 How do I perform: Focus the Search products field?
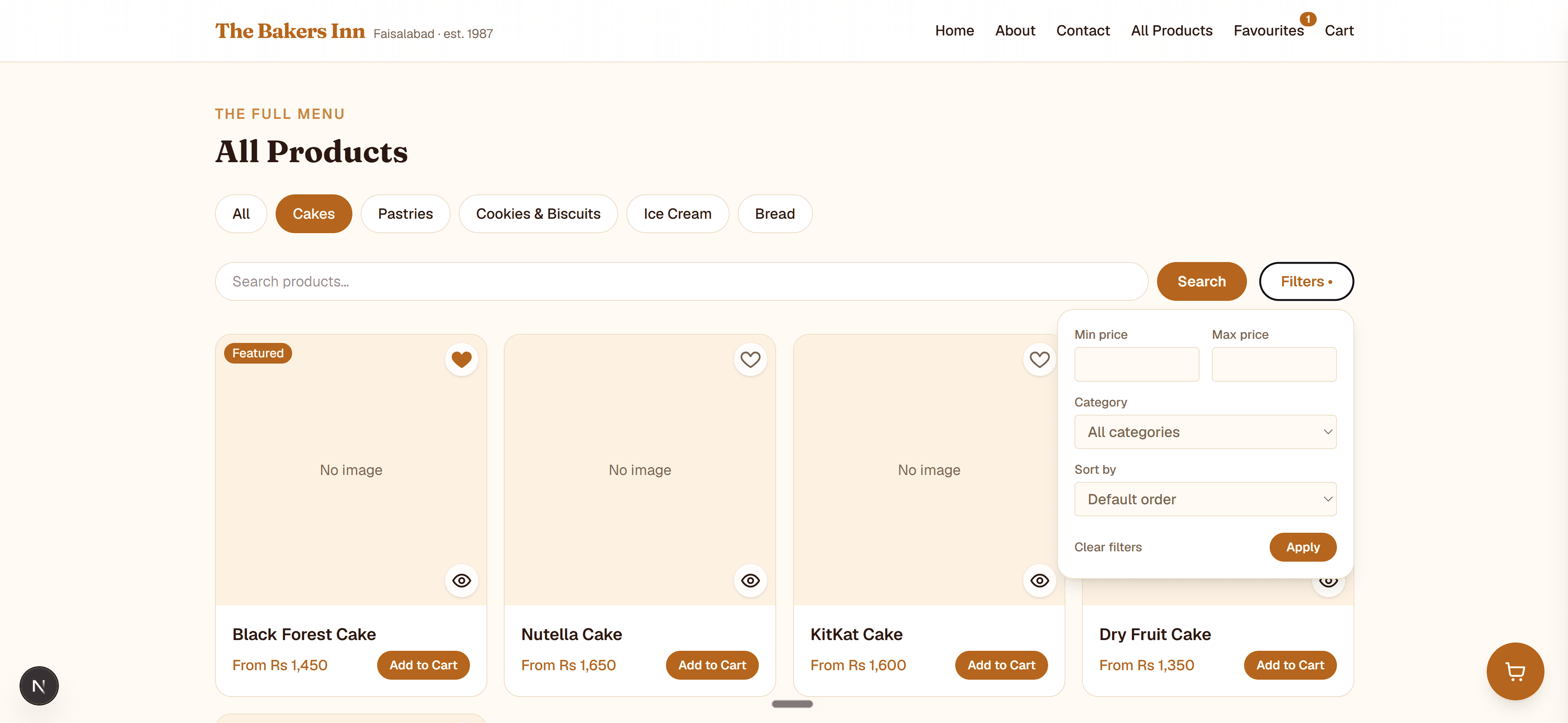[x=681, y=281]
